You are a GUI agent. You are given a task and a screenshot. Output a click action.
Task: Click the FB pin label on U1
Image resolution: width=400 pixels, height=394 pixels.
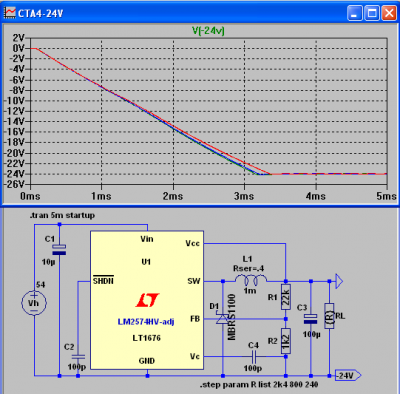tap(195, 319)
